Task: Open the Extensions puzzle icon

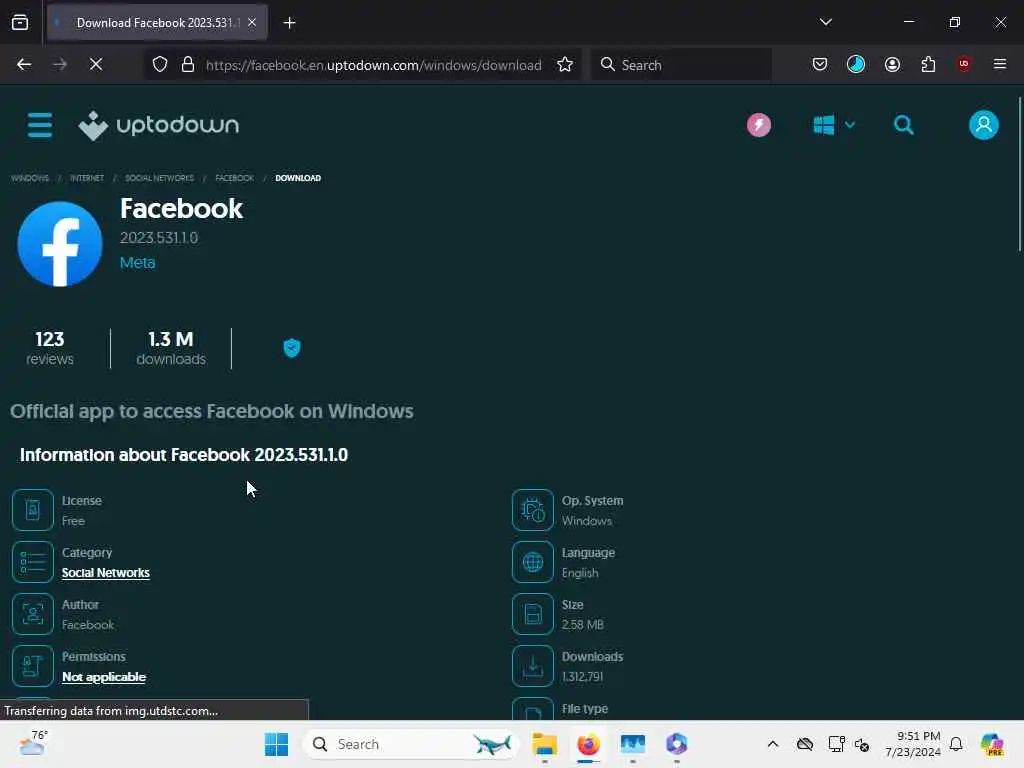Action: click(928, 64)
